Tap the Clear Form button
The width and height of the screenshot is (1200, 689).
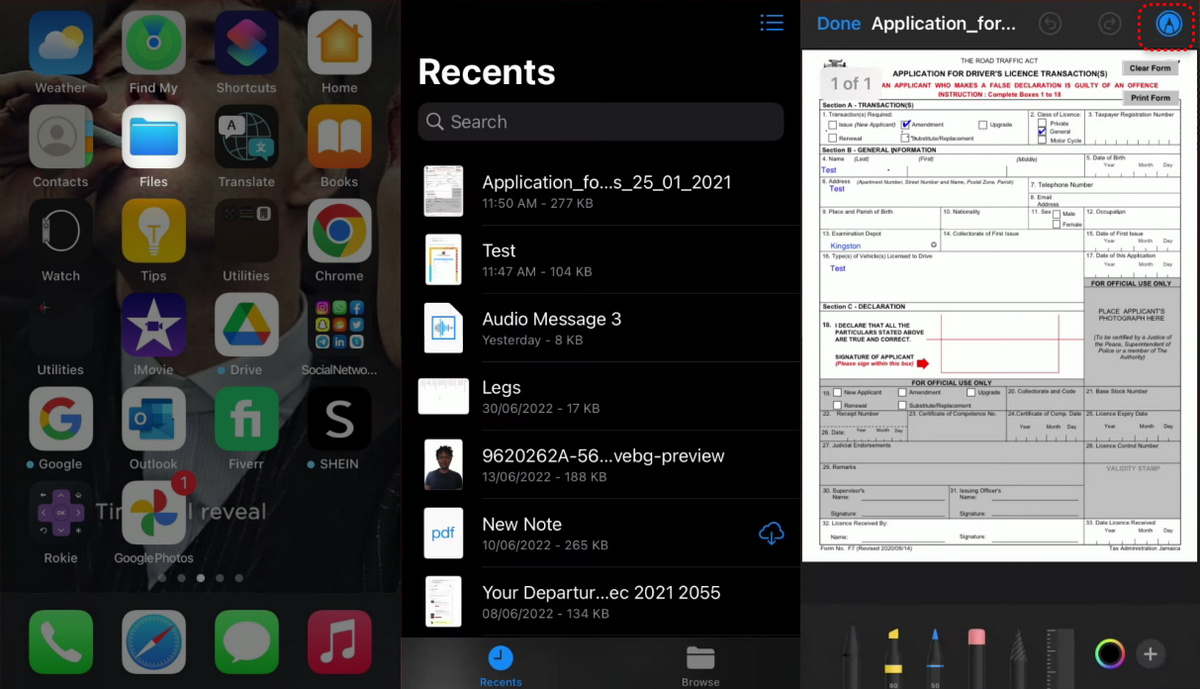1150,67
